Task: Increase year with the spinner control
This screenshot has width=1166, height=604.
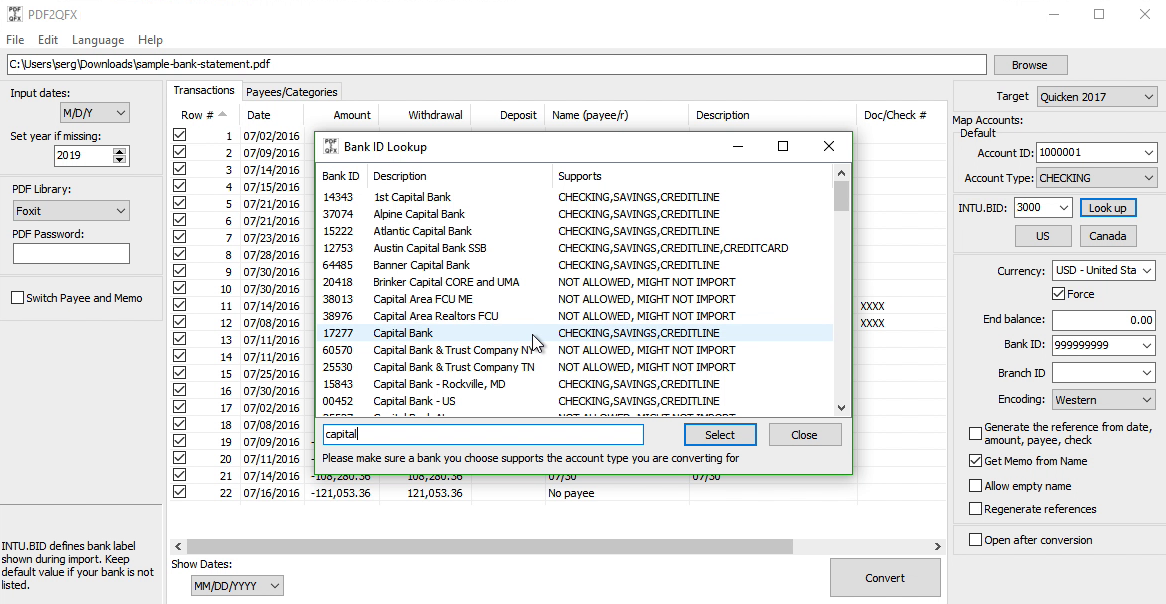Action: pyautogui.click(x=120, y=151)
